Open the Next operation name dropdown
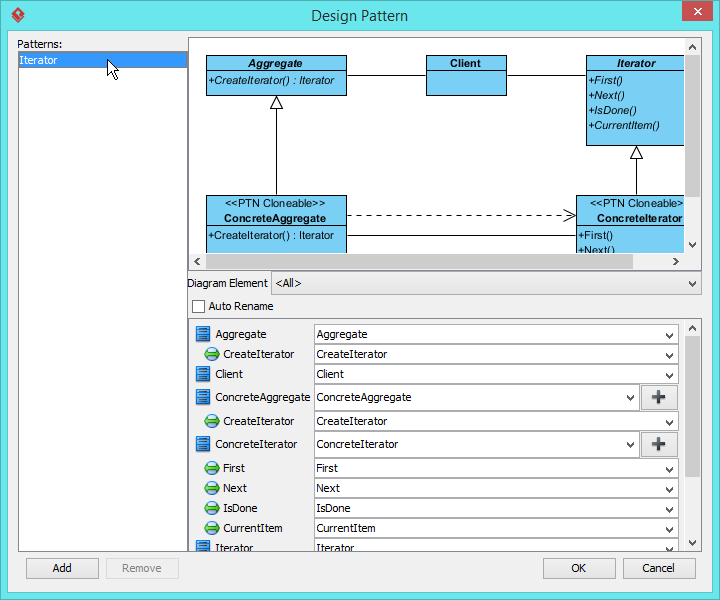Screen dimensions: 720x600 pos(669,489)
